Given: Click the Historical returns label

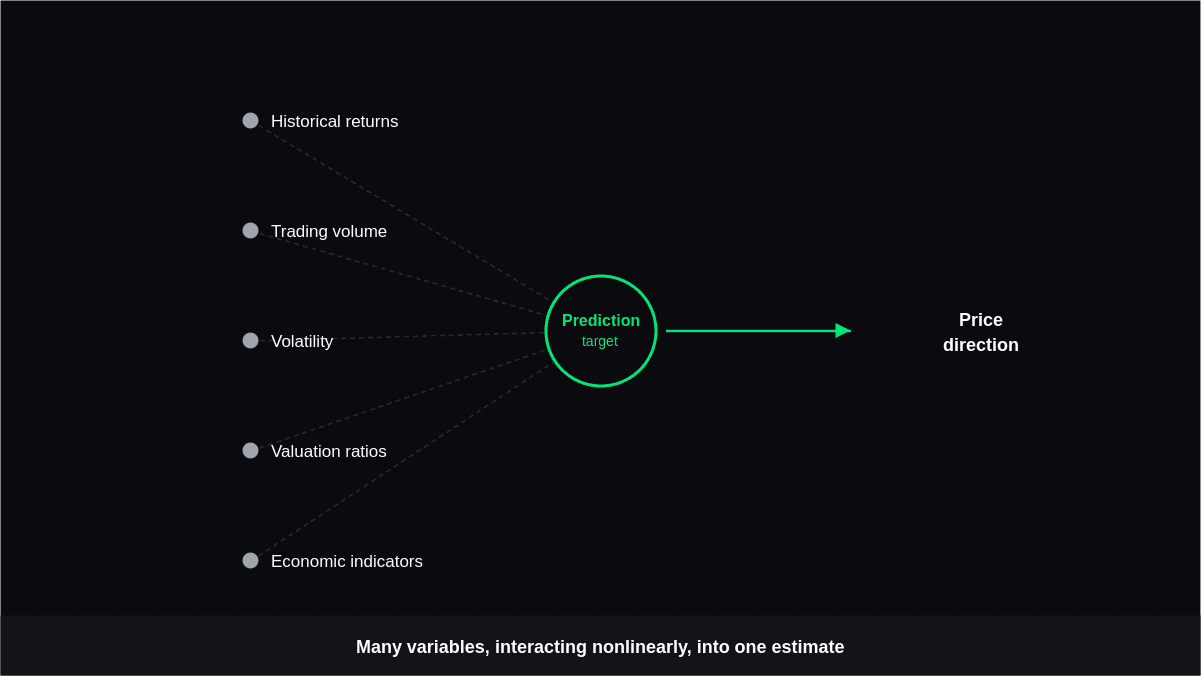Looking at the screenshot, I should [x=334, y=122].
